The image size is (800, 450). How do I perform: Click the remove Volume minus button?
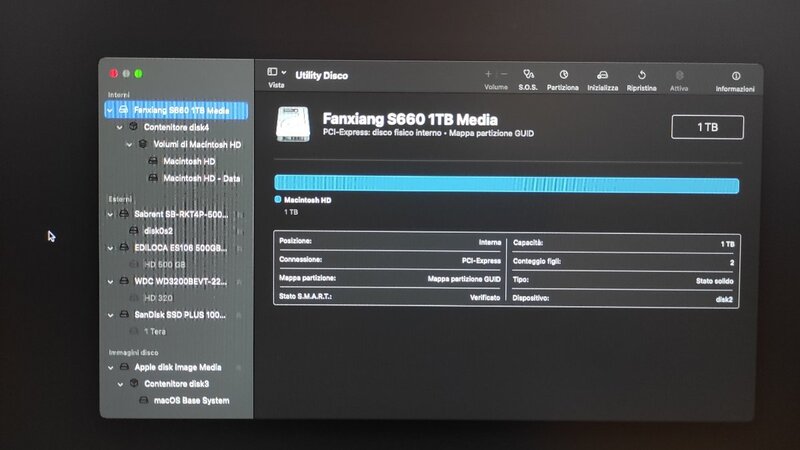pos(504,74)
